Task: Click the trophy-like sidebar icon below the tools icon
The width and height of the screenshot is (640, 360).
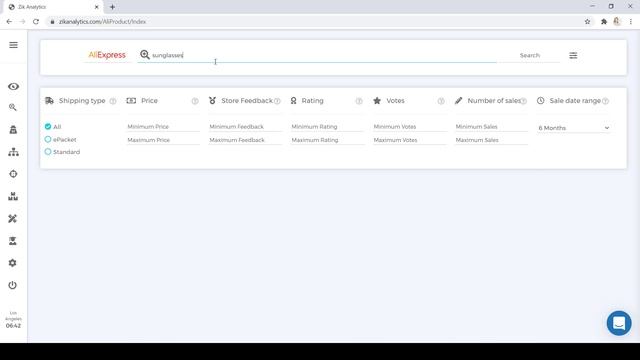Action: pos(13,241)
